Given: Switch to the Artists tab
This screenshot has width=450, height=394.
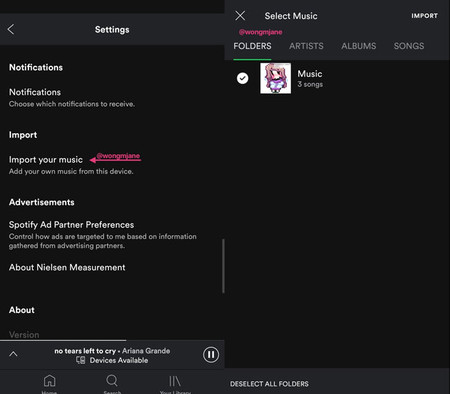Looking at the screenshot, I should point(306,46).
